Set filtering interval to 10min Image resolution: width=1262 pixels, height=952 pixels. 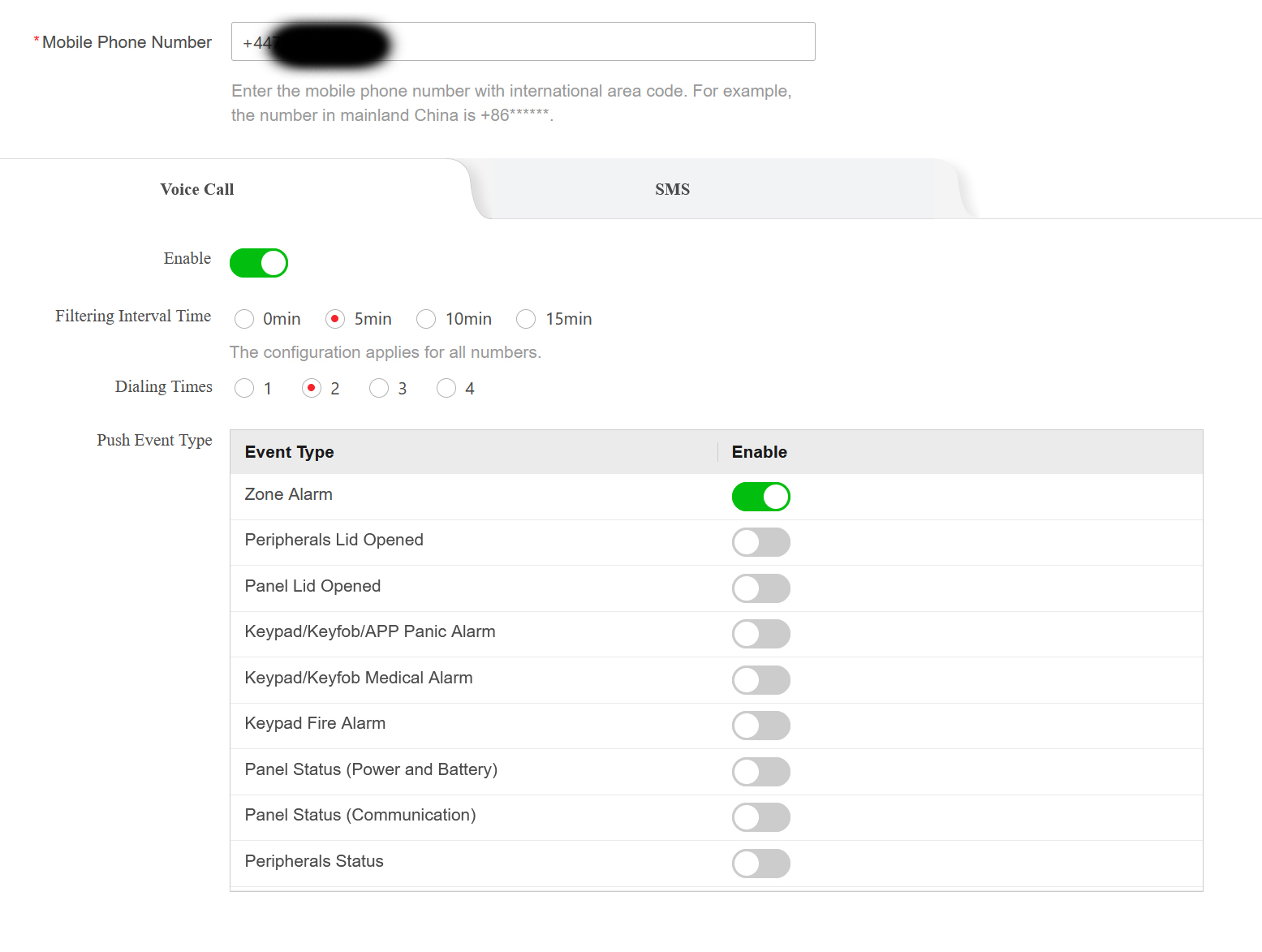tap(426, 319)
